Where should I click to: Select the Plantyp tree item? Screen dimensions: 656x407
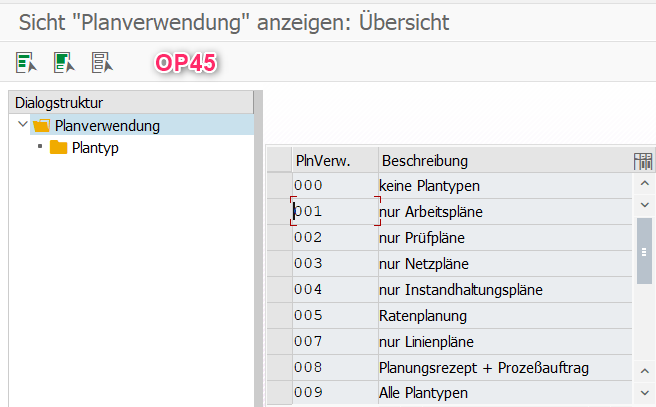(96, 148)
